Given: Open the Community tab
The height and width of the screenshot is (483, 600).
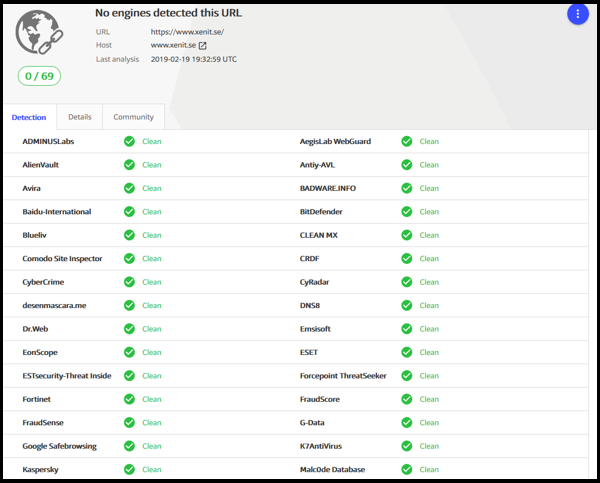Looking at the screenshot, I should 133,117.
